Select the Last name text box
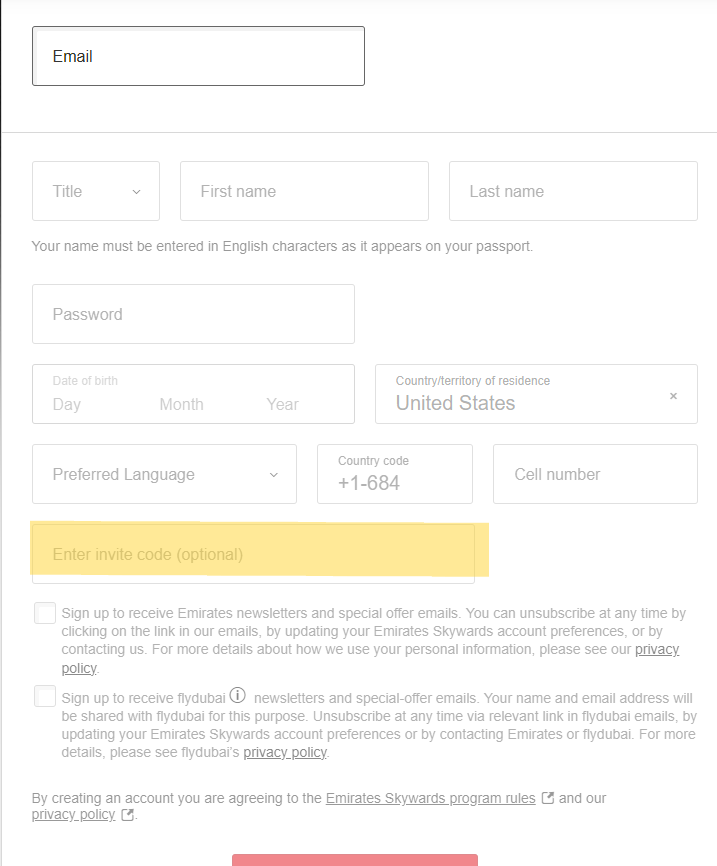The height and width of the screenshot is (866, 717). tap(573, 191)
